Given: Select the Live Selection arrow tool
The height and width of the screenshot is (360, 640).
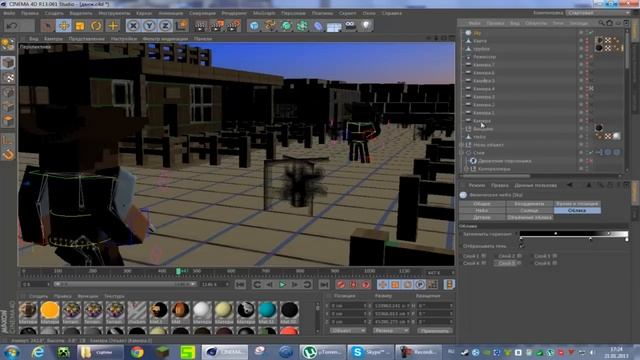Looking at the screenshot, I should click(48, 26).
